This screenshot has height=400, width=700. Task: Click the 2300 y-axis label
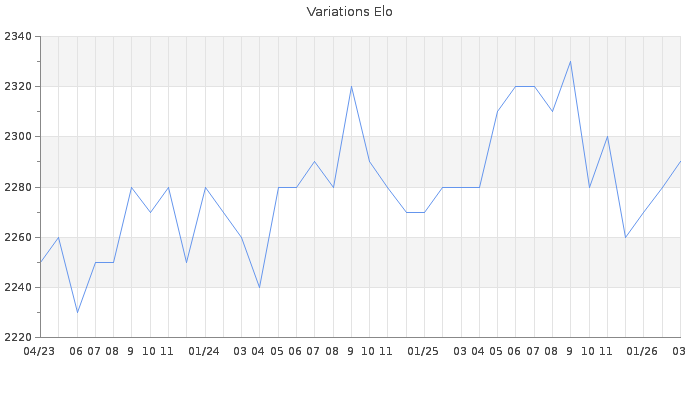(17, 137)
